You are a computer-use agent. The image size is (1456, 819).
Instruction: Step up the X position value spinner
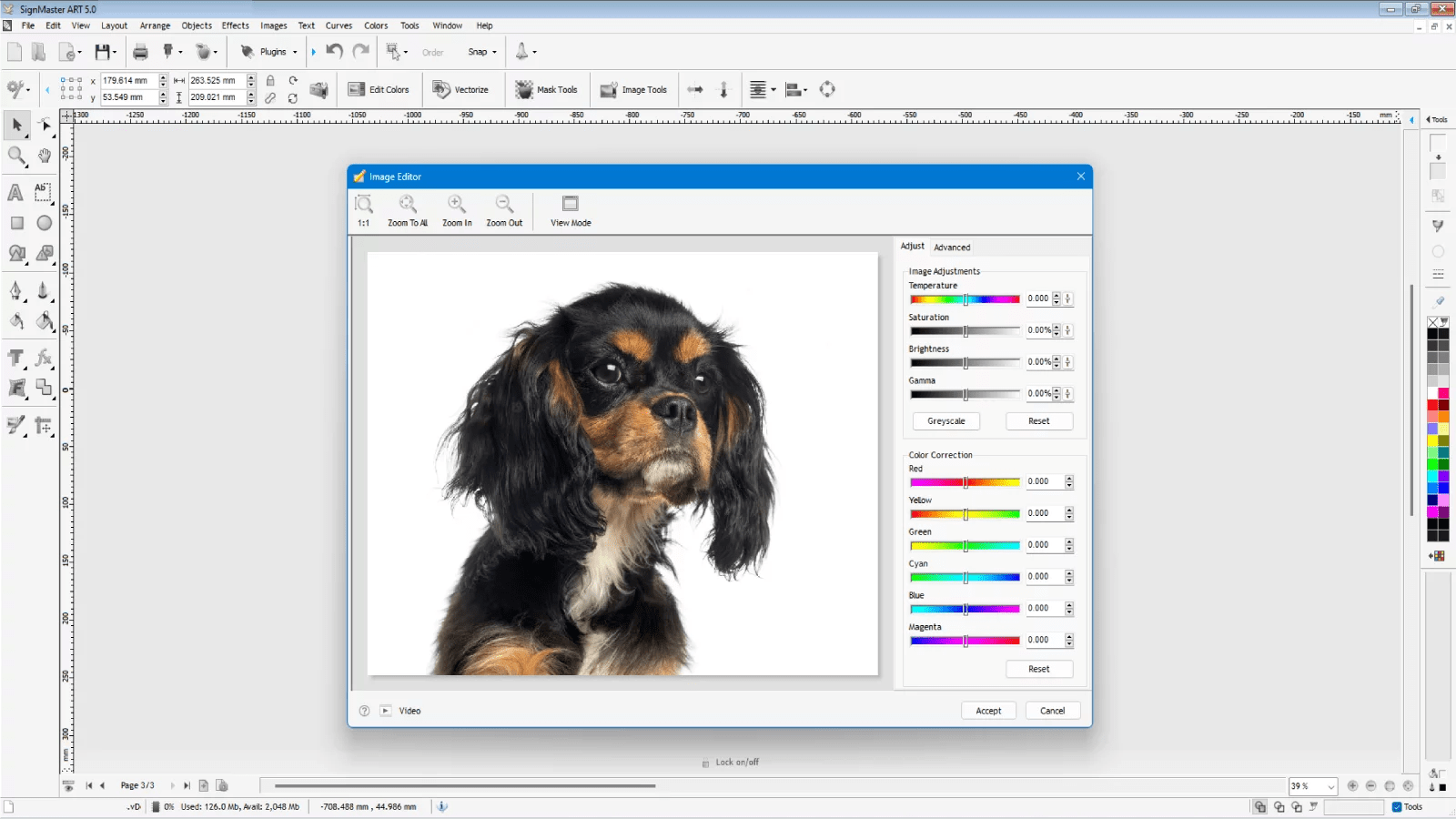point(163,78)
